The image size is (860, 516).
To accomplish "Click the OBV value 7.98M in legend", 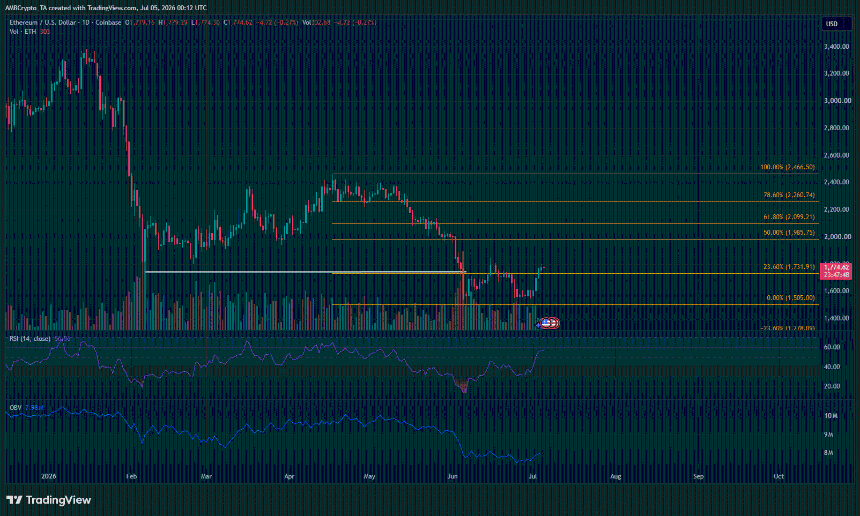I will (x=34, y=407).
